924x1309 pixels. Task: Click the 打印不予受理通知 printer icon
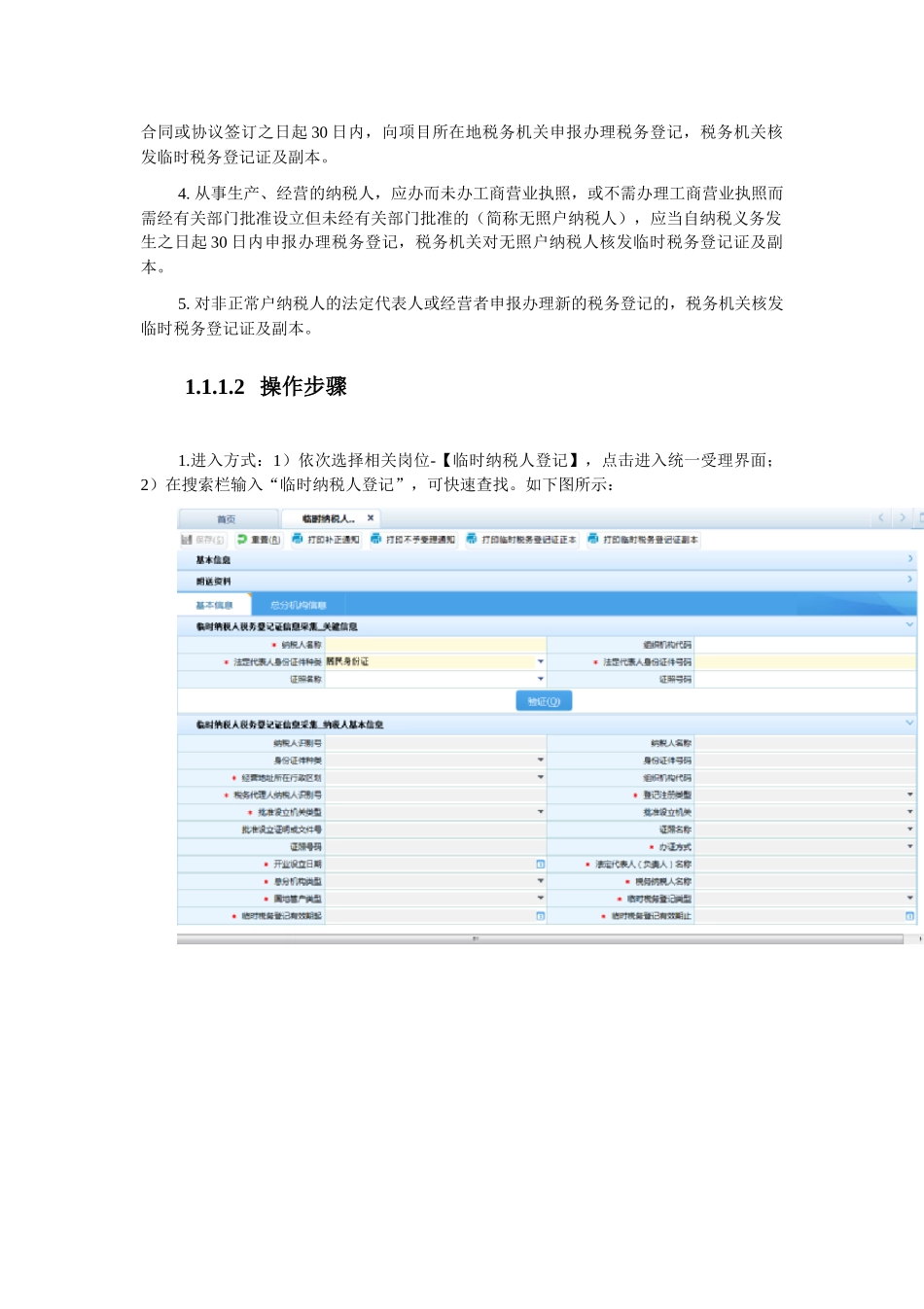pos(376,539)
